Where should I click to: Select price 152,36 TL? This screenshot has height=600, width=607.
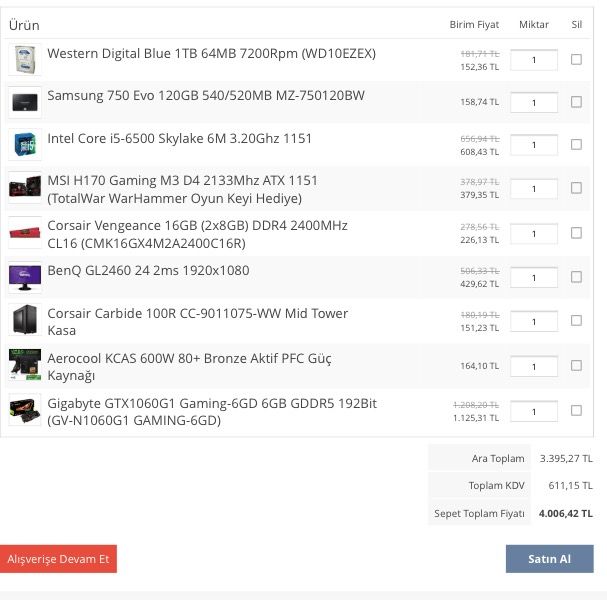pos(480,67)
